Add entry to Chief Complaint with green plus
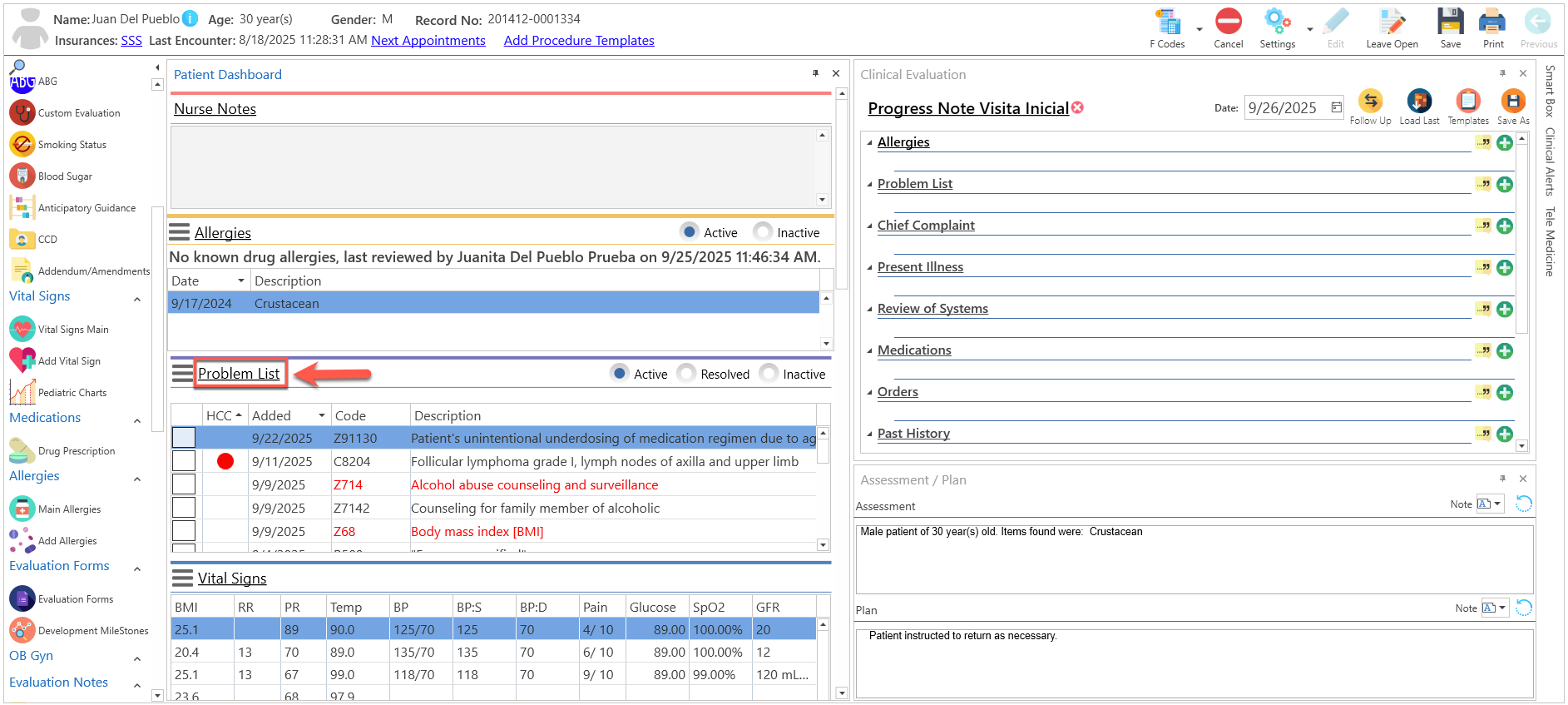 point(1505,226)
